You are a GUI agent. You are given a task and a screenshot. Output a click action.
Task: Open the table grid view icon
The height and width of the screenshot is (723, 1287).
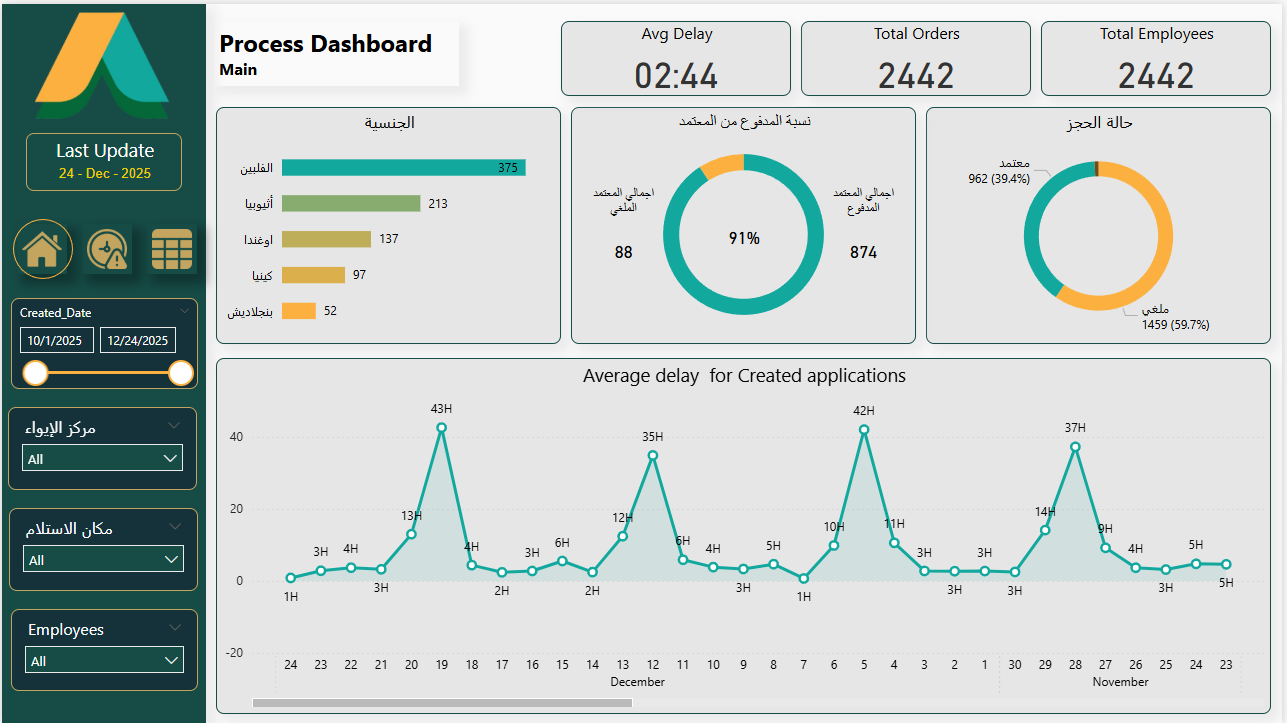(x=172, y=250)
